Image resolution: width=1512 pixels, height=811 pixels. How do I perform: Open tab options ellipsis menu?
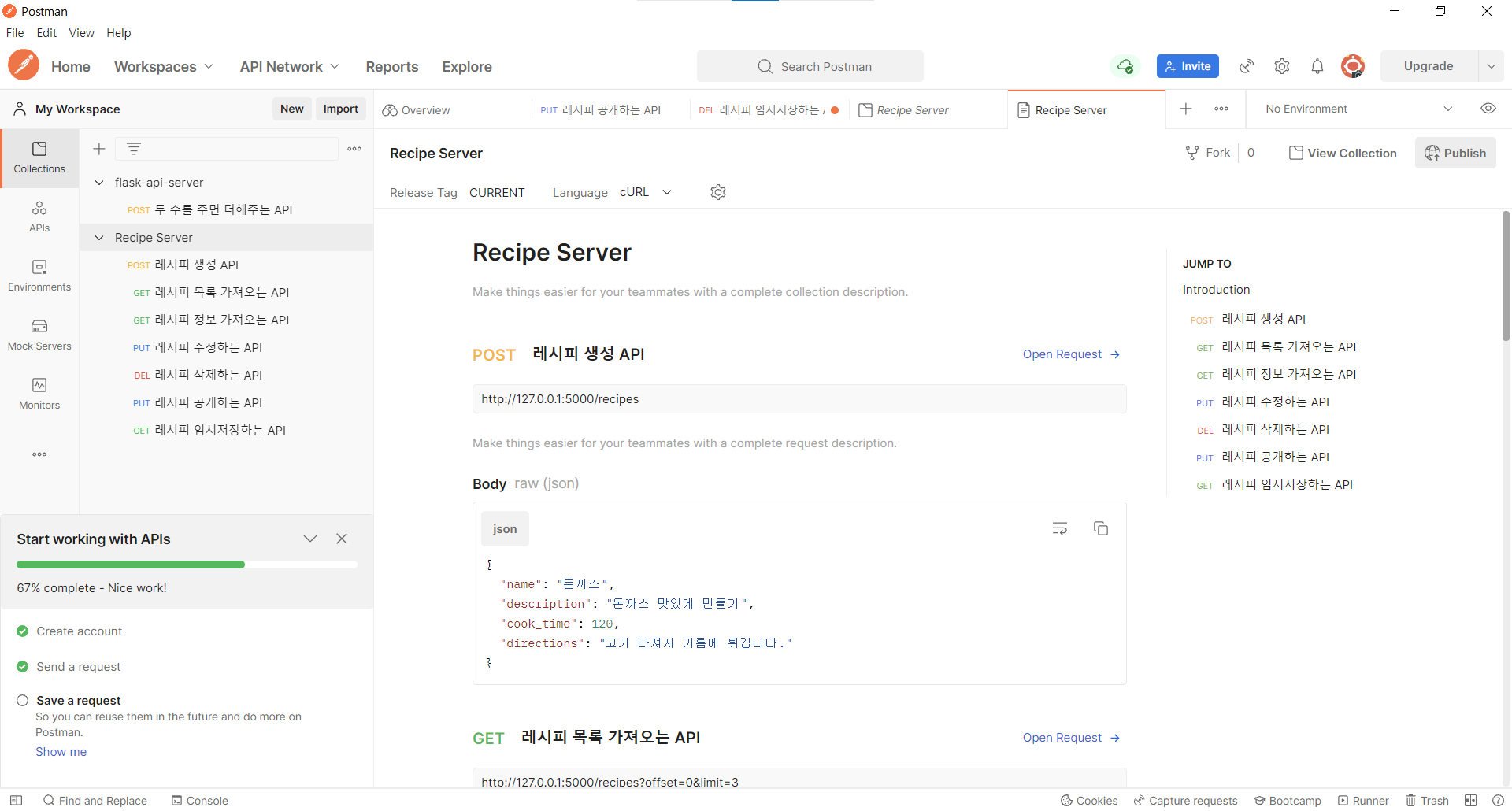tap(1221, 109)
